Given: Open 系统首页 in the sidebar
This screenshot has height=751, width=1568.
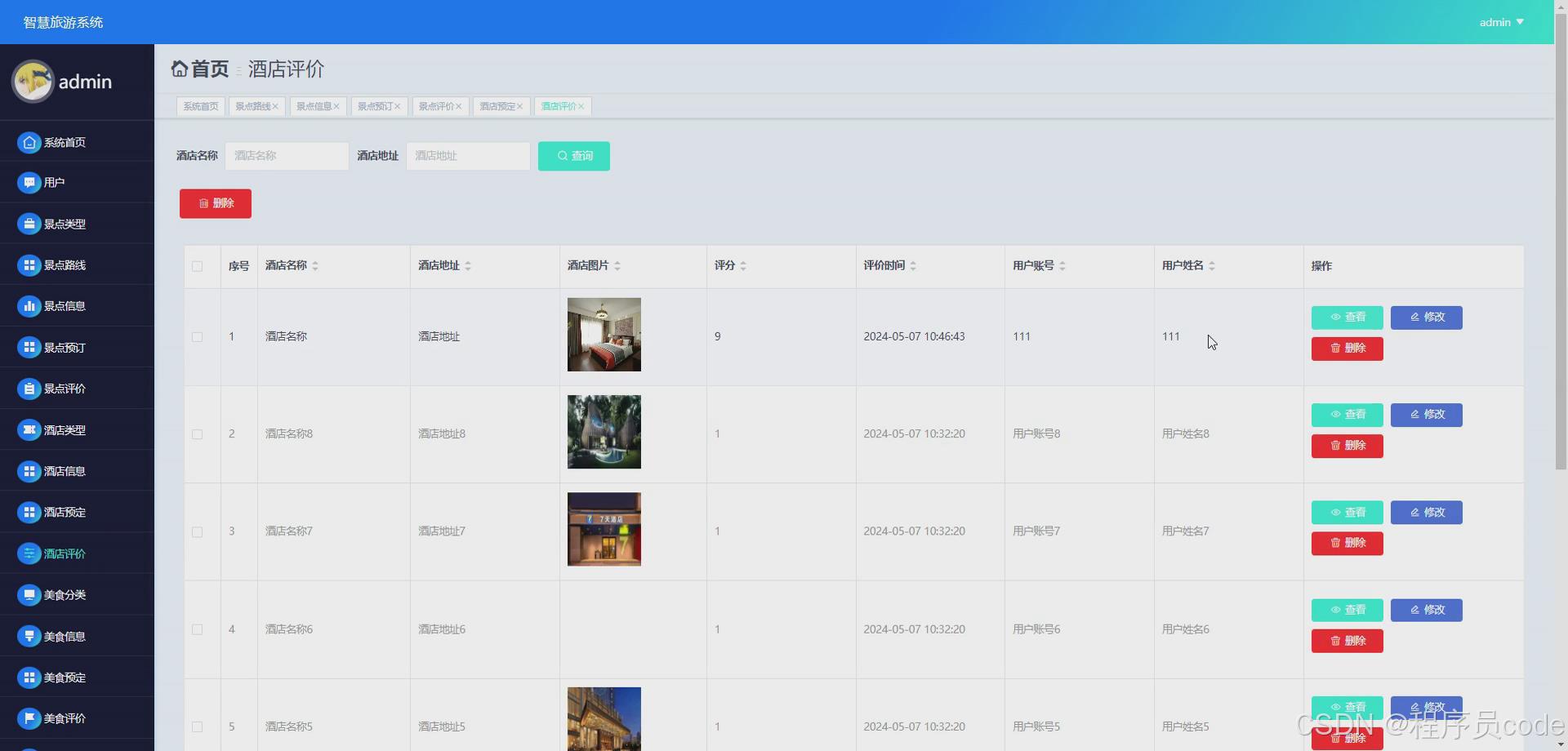Looking at the screenshot, I should click(77, 142).
